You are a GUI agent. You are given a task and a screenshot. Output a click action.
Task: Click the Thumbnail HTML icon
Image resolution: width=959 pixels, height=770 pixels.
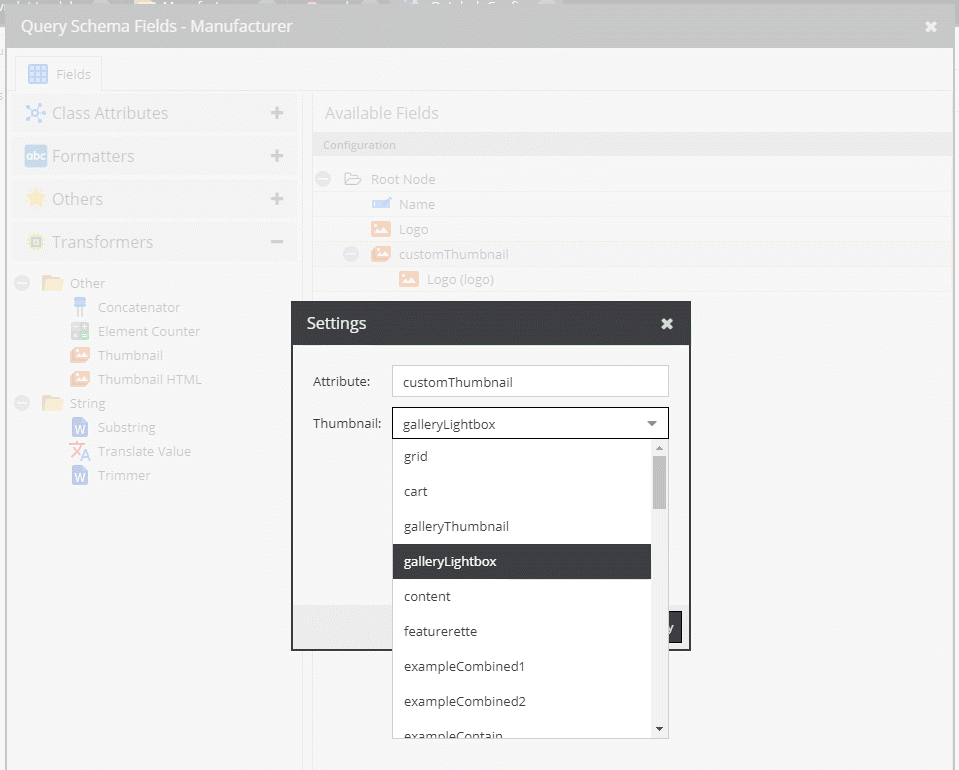click(80, 380)
